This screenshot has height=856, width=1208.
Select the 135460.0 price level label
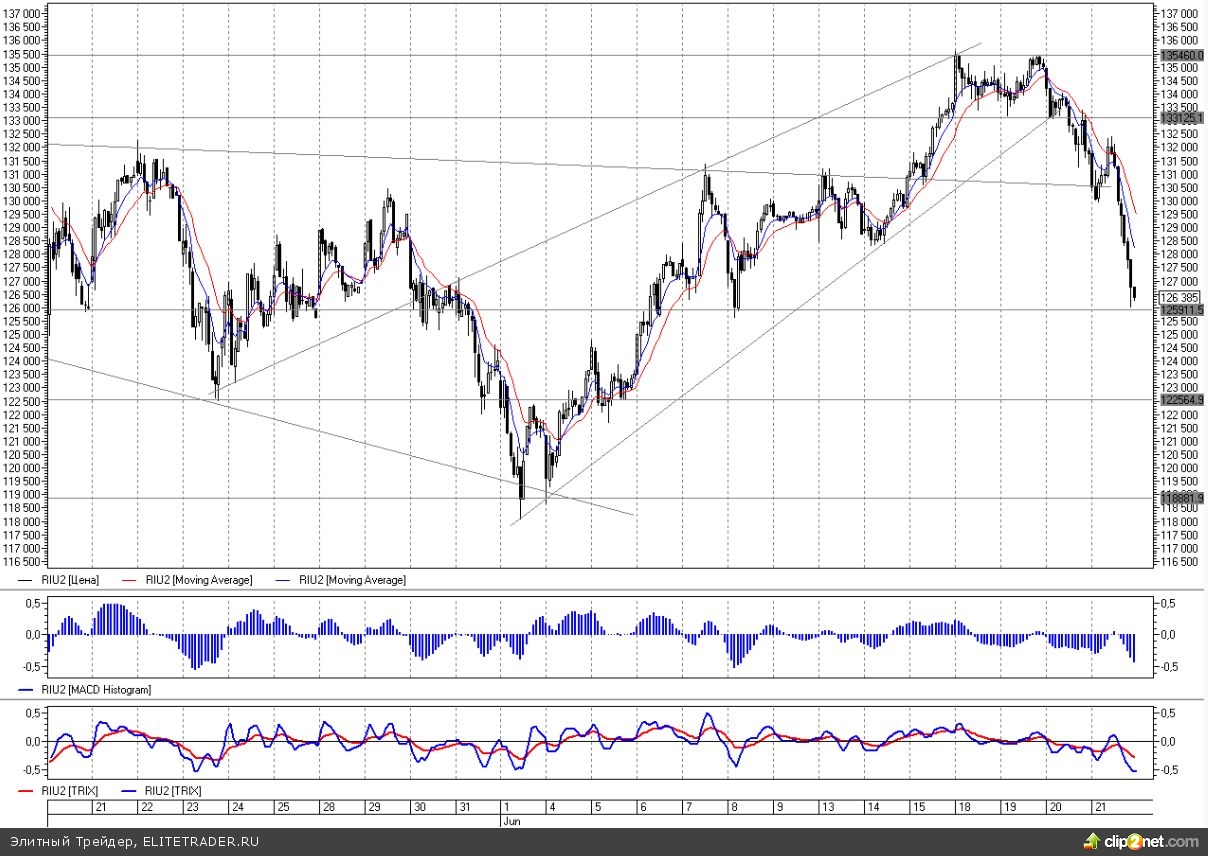1181,55
